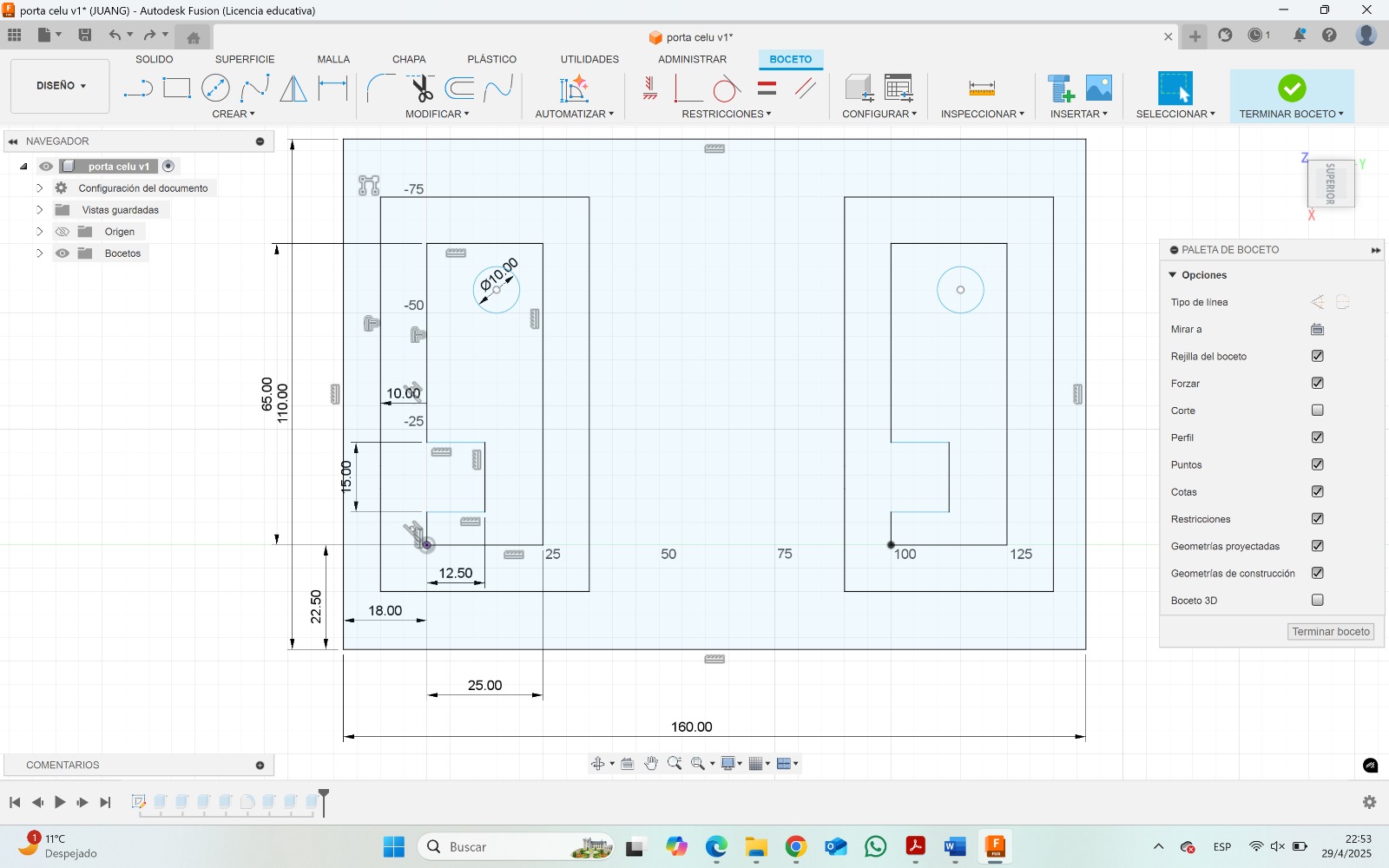The image size is (1389, 868).
Task: Toggle visibility of Bocetos folder
Action: tap(63, 253)
